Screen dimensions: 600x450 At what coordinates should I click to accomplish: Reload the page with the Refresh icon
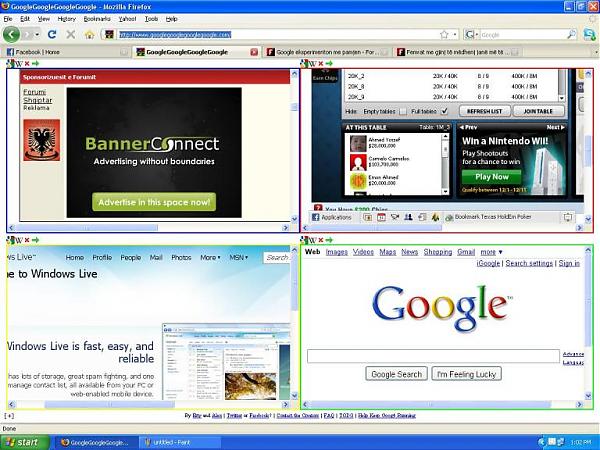coord(52,34)
